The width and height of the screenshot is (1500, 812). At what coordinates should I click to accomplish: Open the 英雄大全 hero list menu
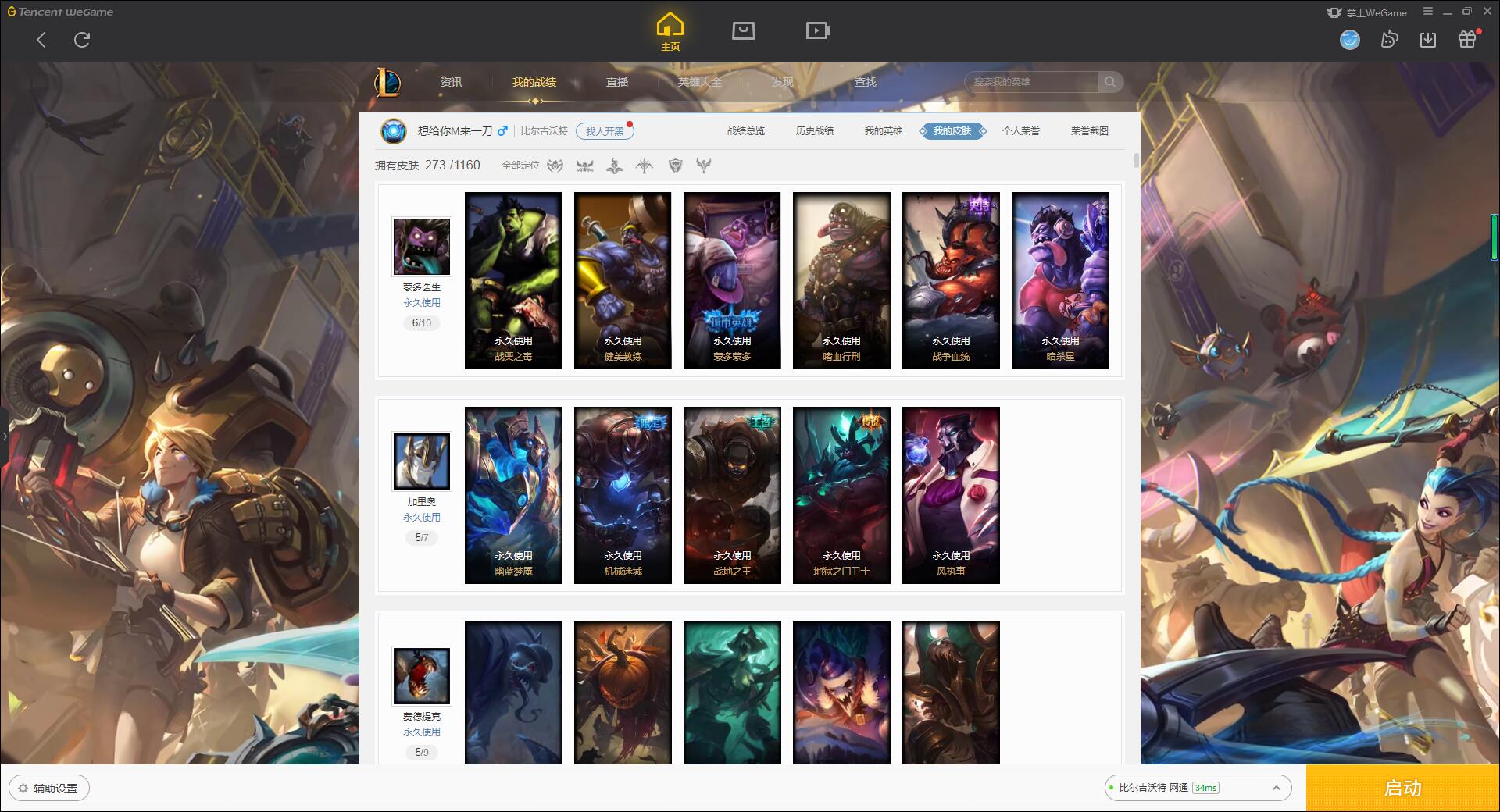(x=700, y=82)
